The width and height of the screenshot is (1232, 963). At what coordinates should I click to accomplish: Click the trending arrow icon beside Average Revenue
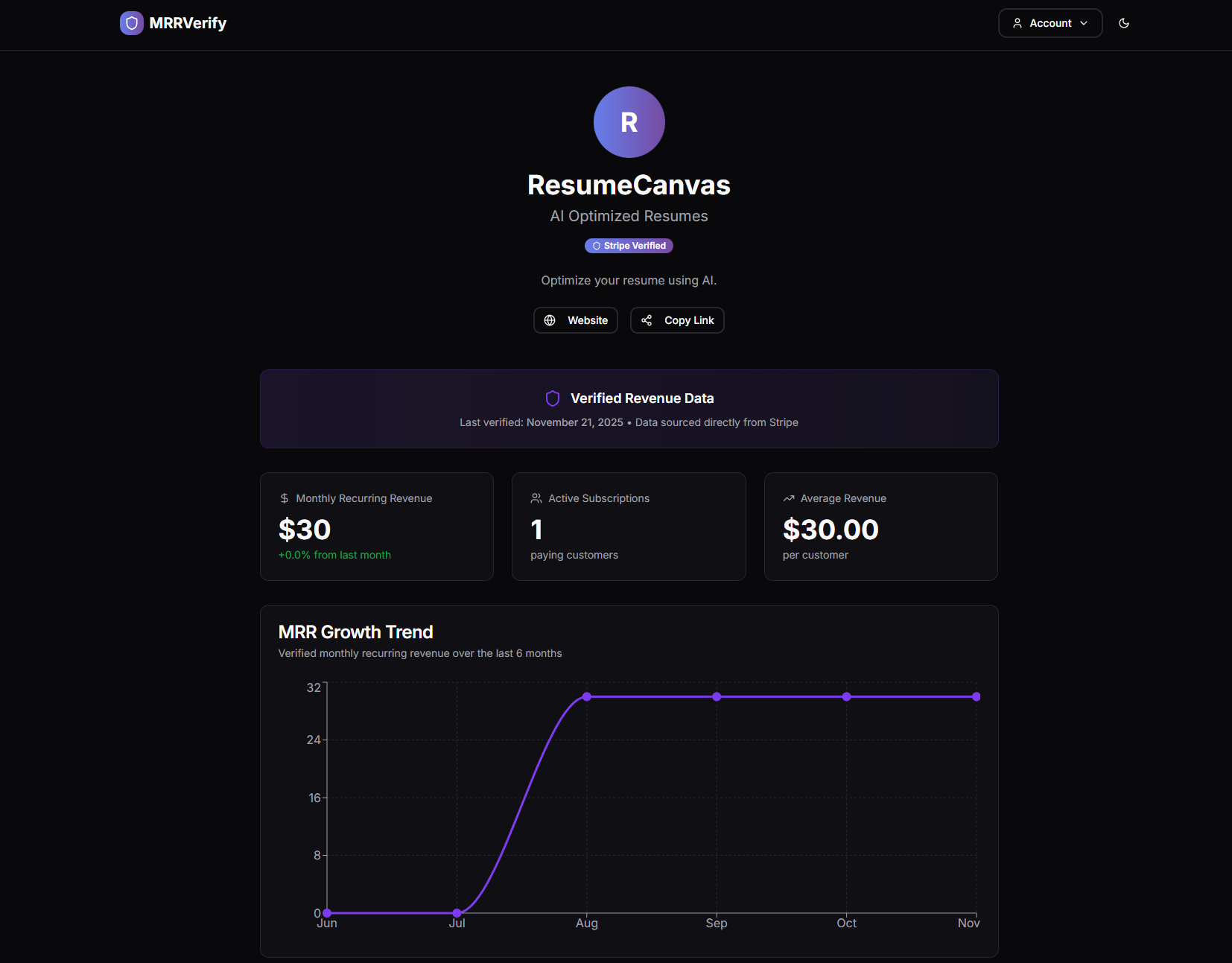[789, 498]
